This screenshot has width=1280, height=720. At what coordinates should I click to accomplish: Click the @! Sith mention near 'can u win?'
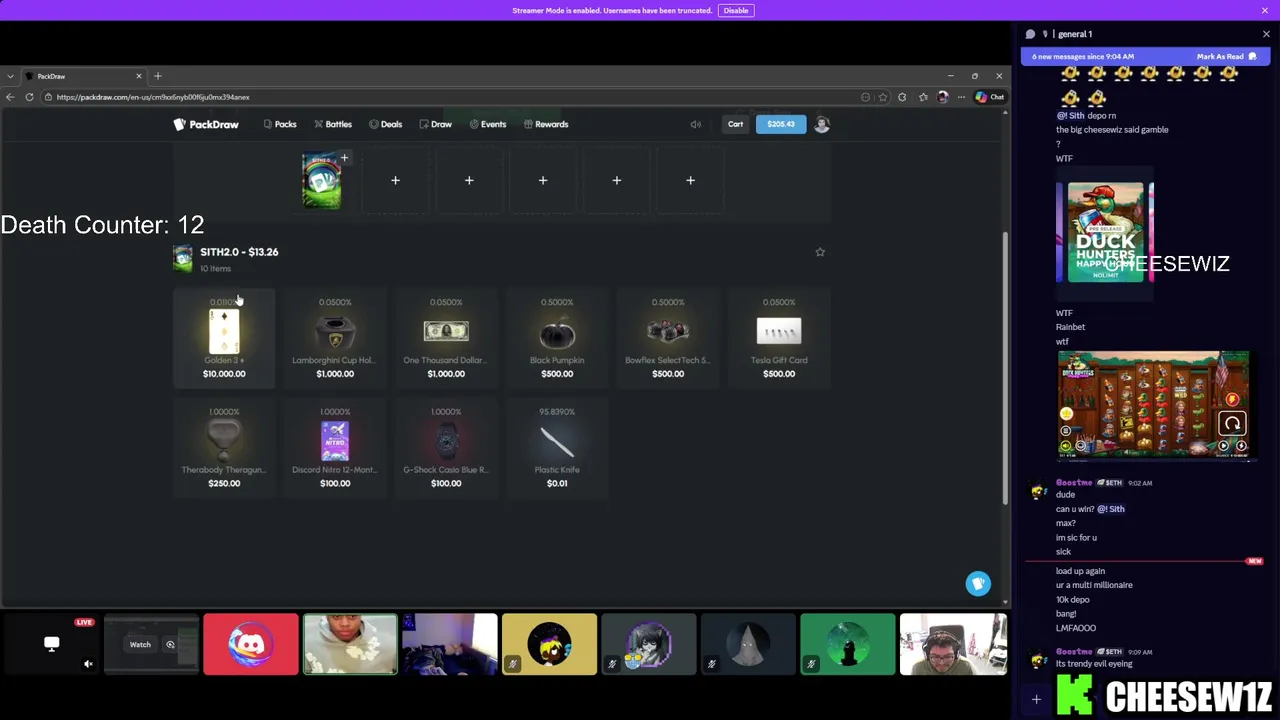coord(1111,509)
